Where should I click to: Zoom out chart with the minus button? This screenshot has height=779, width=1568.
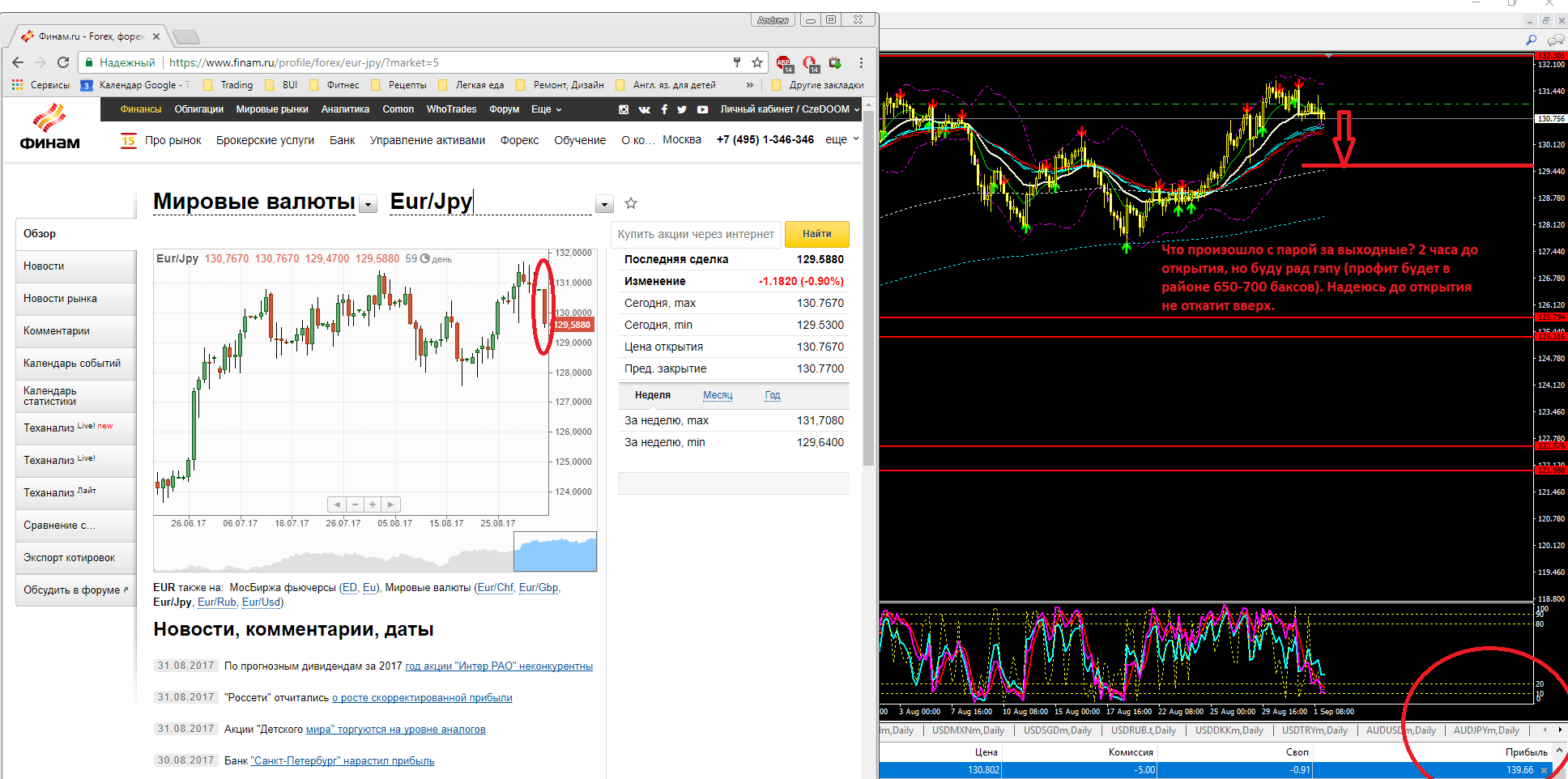(x=355, y=504)
